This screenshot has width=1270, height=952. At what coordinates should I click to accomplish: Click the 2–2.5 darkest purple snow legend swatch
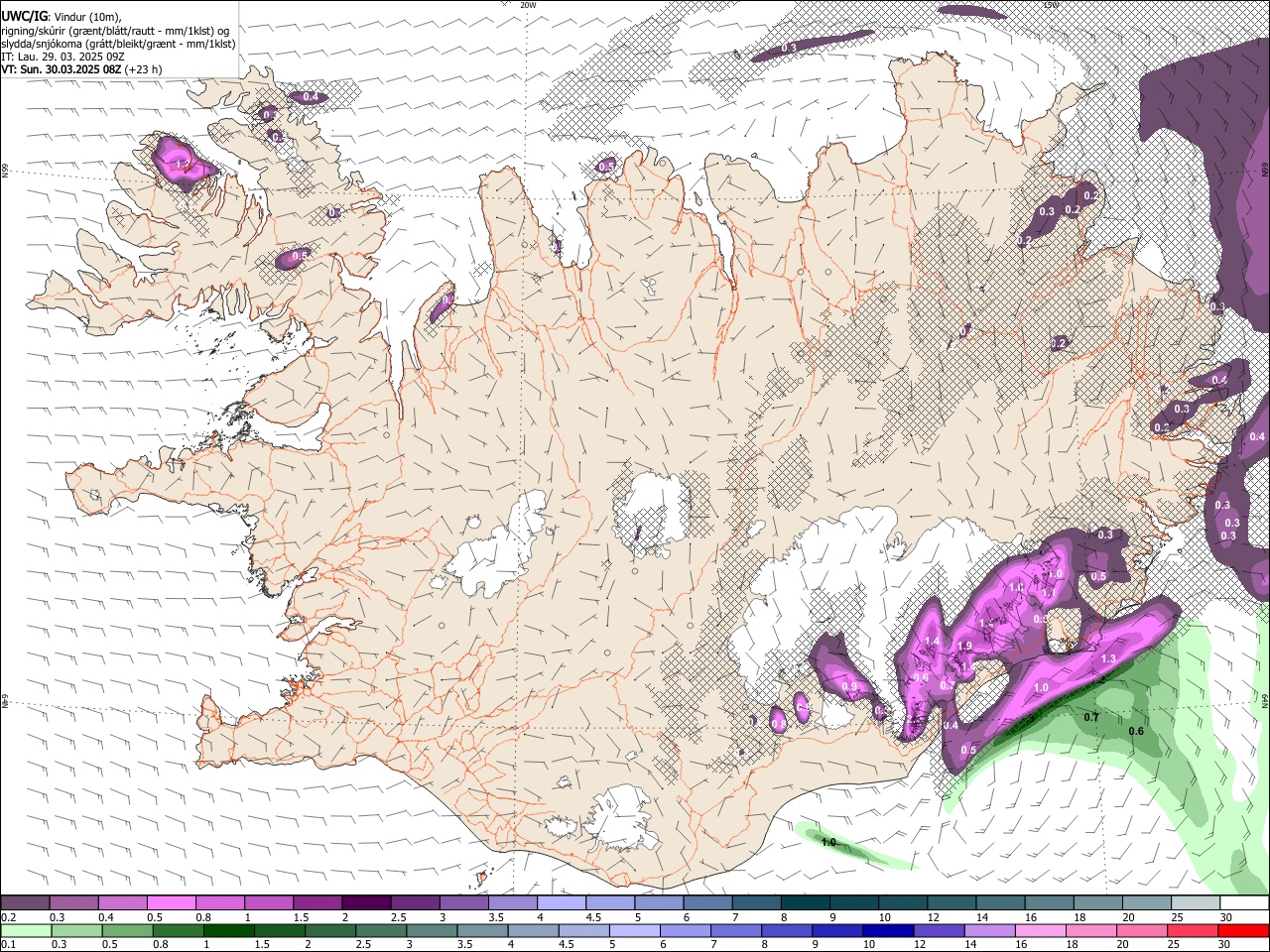point(365,902)
